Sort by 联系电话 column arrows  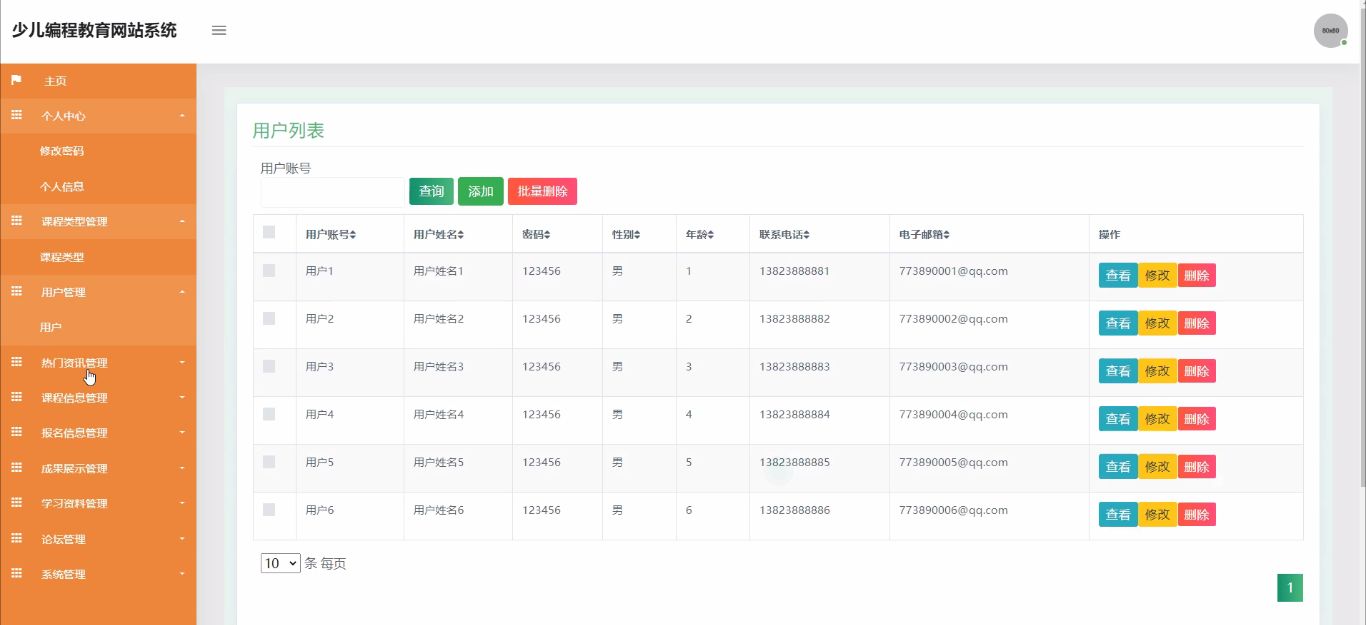coord(806,235)
